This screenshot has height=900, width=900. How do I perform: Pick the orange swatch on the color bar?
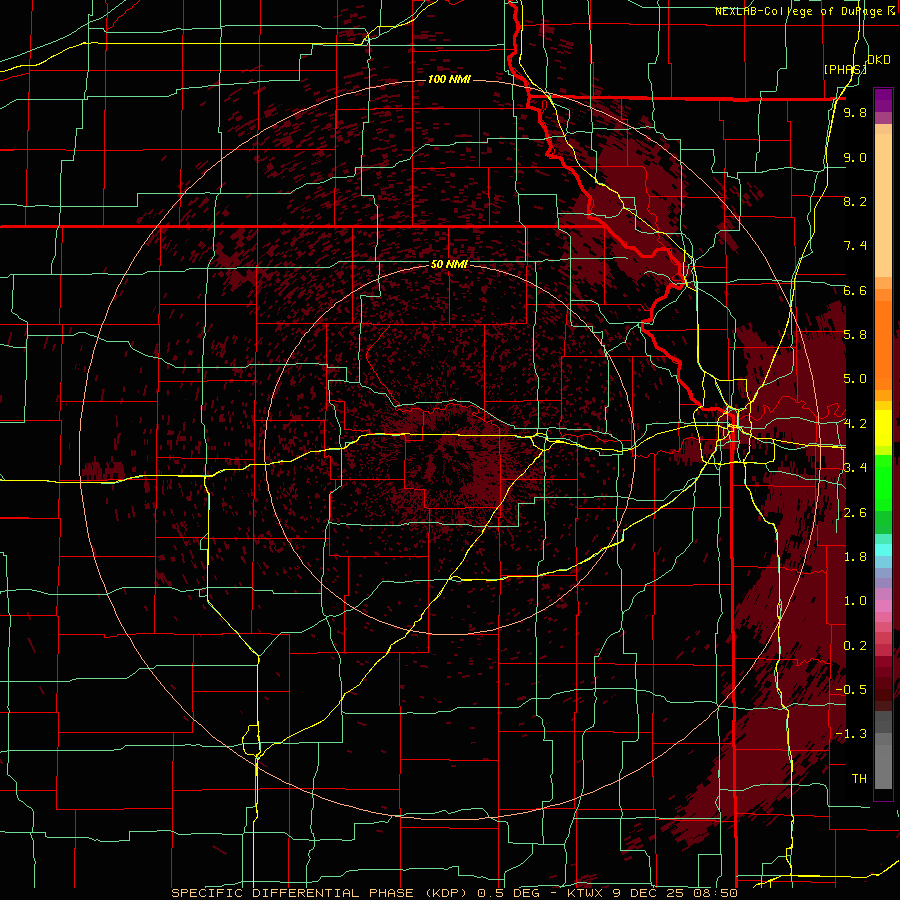pos(883,344)
